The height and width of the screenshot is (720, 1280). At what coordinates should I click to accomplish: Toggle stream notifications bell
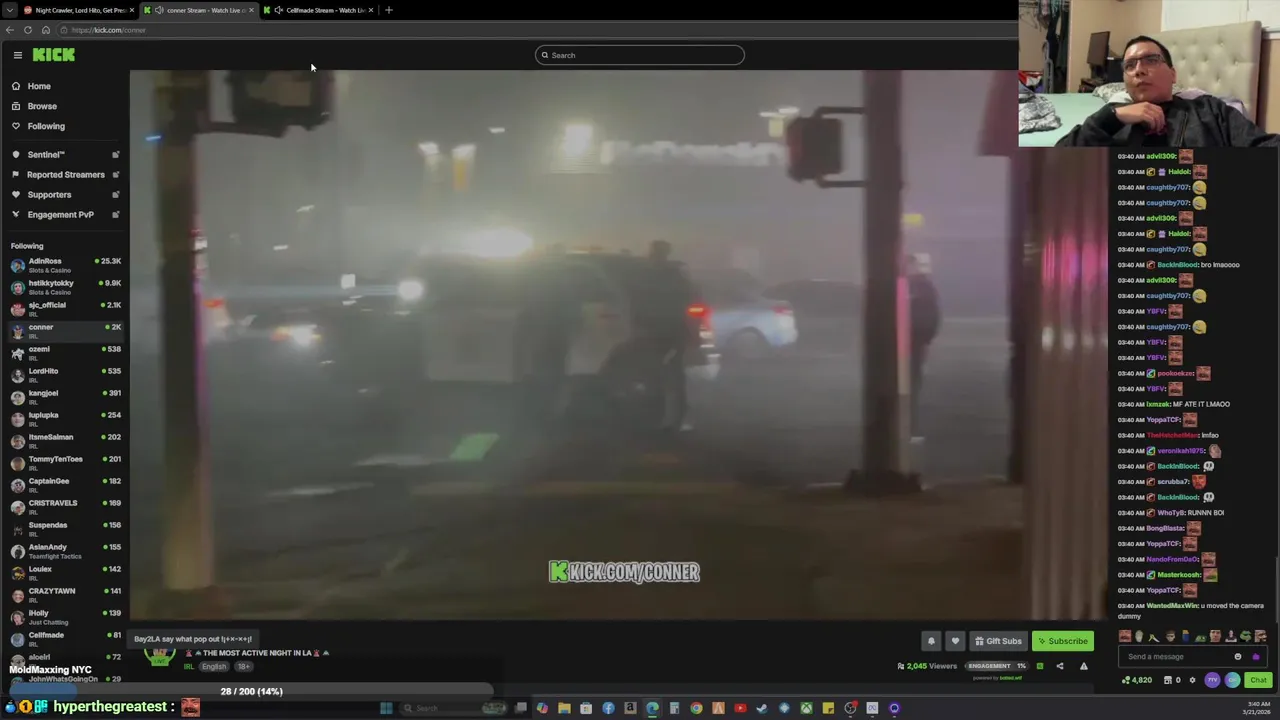(x=931, y=641)
